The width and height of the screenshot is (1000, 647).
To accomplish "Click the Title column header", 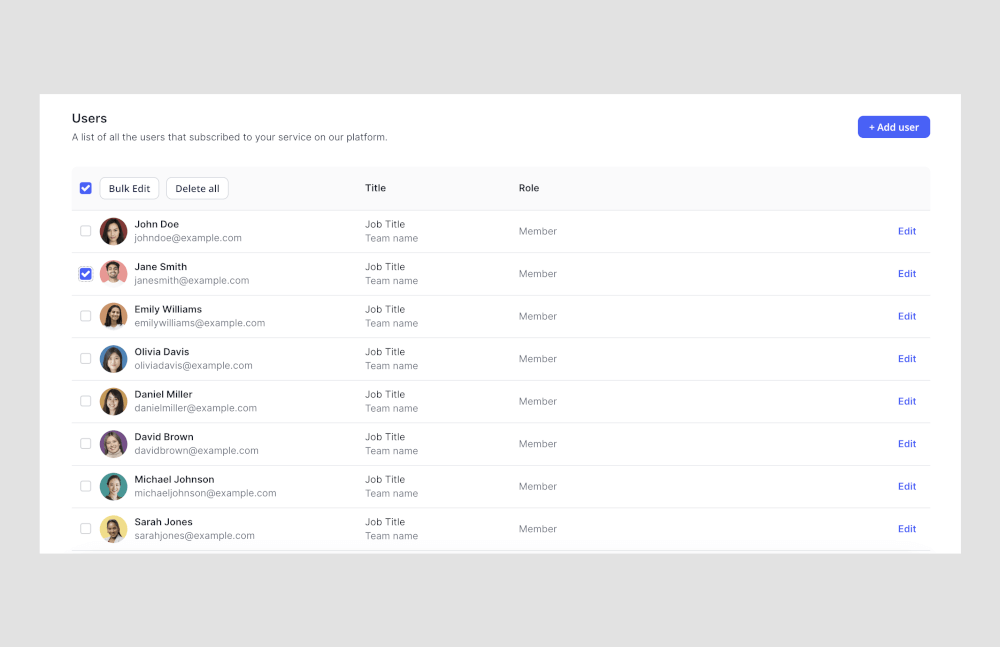I will click(x=375, y=188).
